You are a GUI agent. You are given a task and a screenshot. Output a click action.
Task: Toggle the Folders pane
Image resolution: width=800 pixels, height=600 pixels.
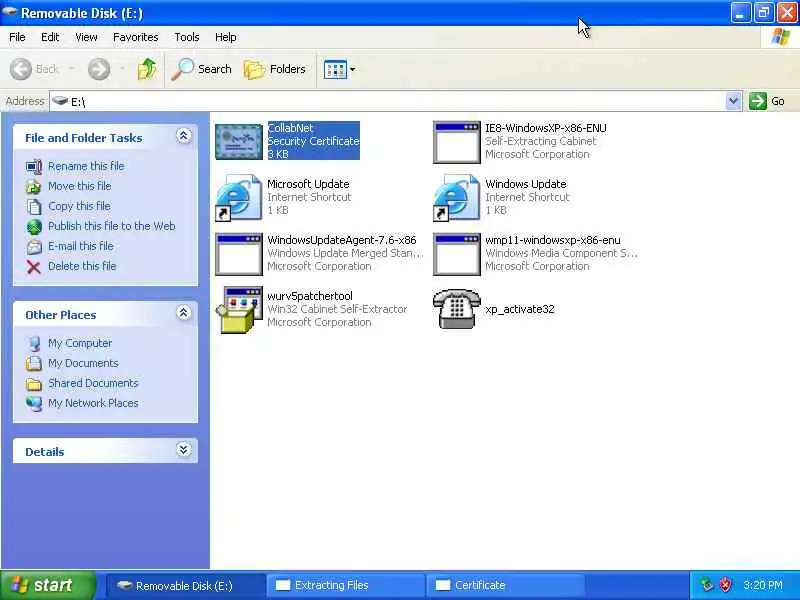point(275,69)
